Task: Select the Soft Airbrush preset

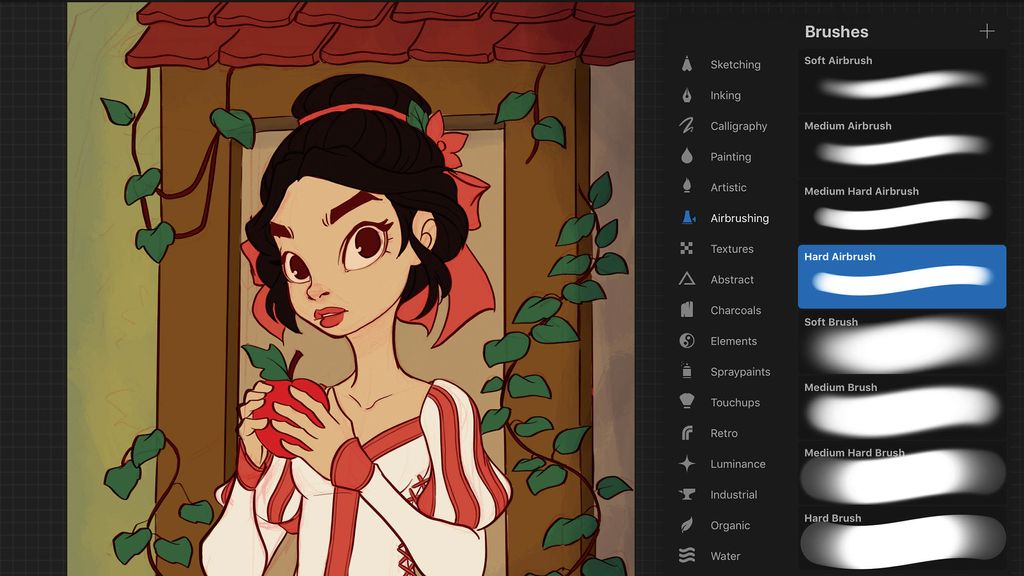Action: (900, 80)
